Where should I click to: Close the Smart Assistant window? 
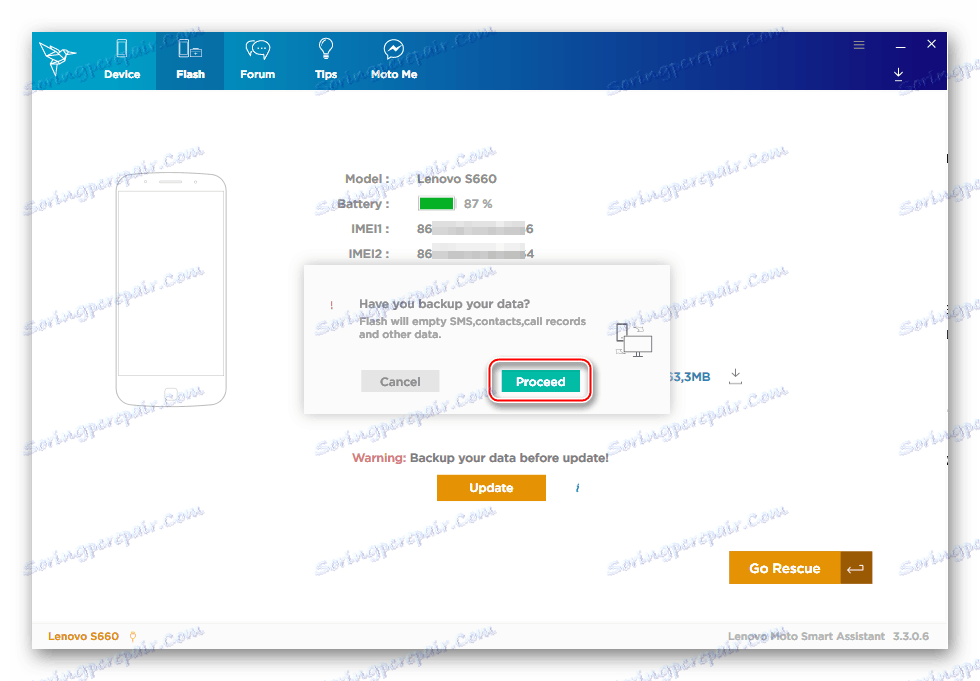(x=931, y=44)
